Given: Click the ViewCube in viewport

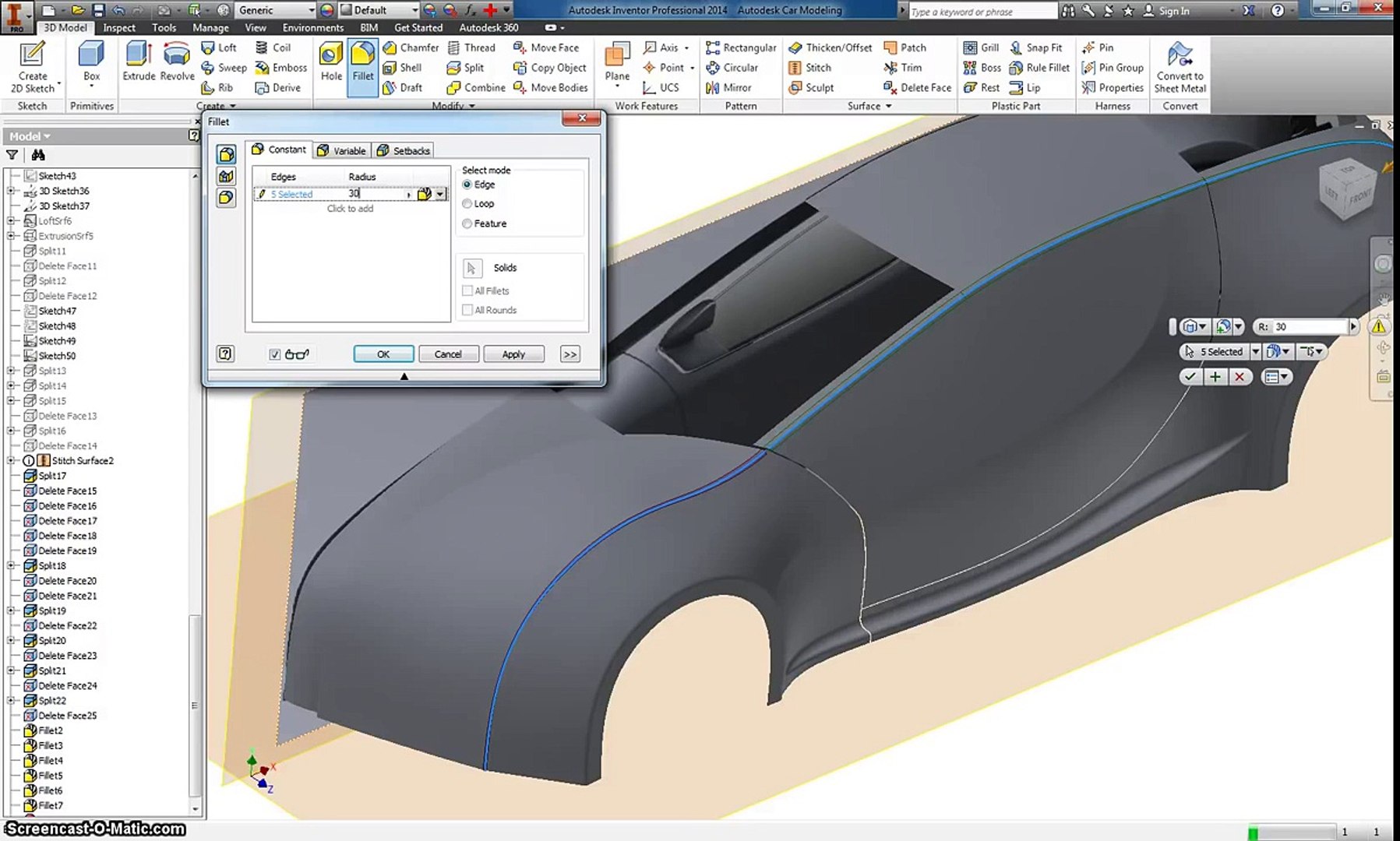Looking at the screenshot, I should 1349,190.
